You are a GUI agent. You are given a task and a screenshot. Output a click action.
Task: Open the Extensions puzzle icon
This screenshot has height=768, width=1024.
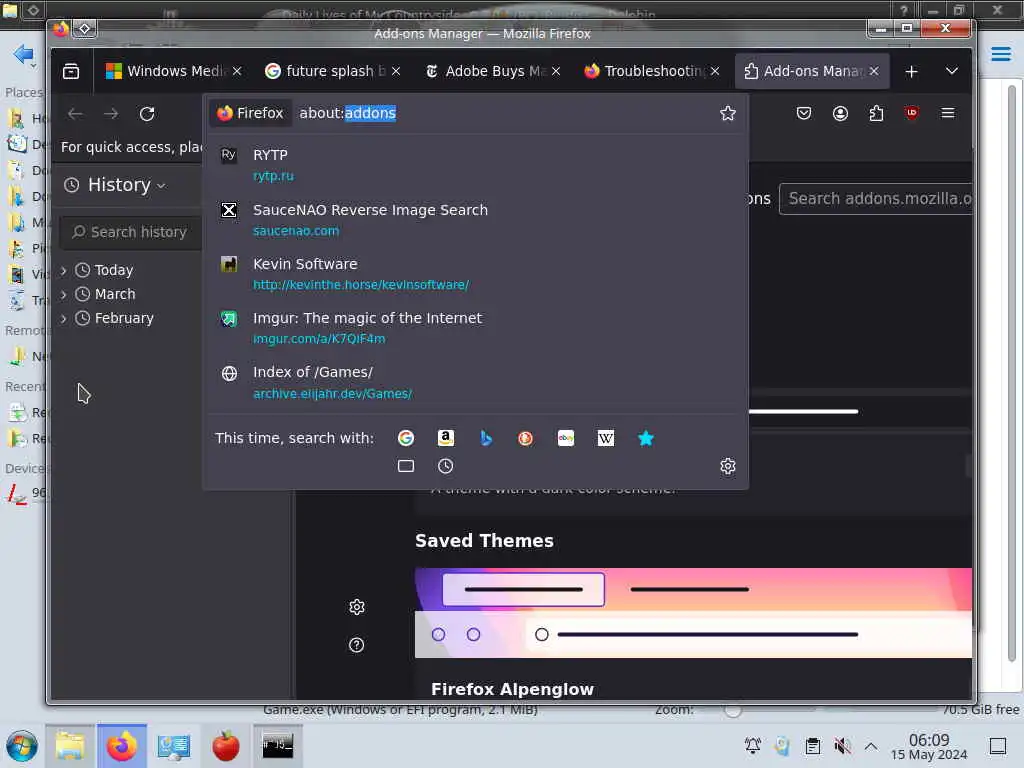[x=876, y=114]
